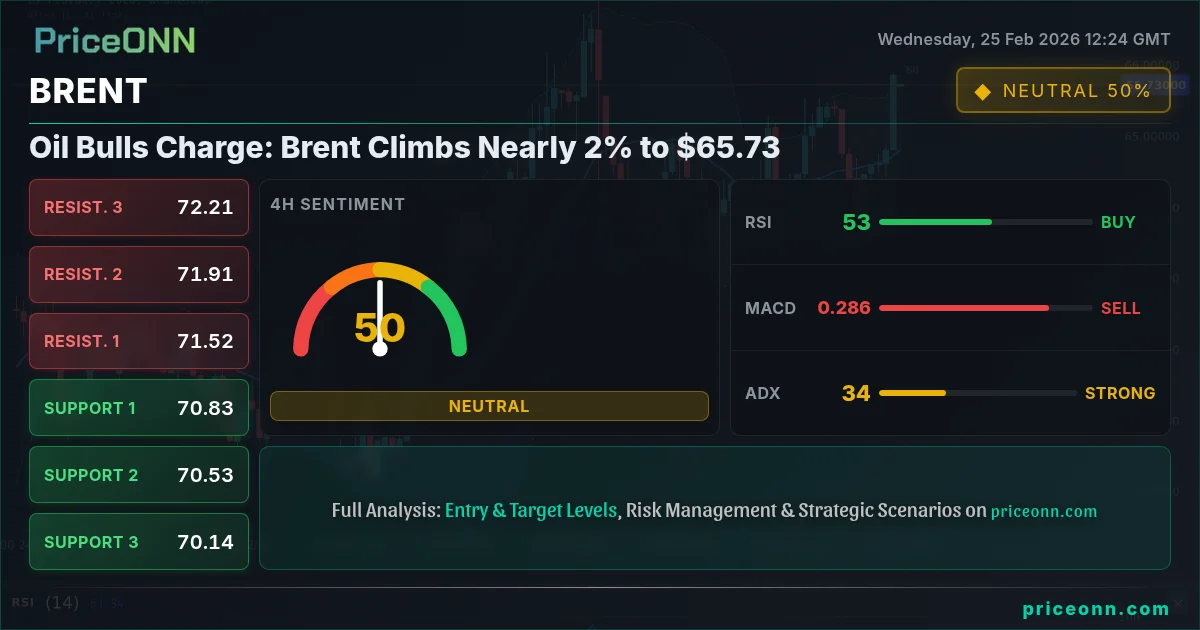This screenshot has height=630, width=1200.
Task: Click the date and time stamp
Action: click(1024, 40)
